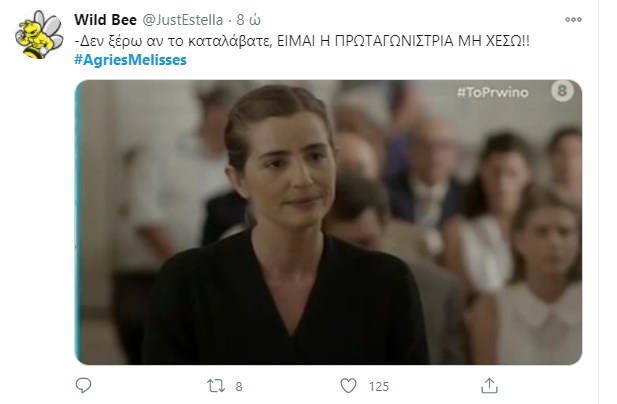The height and width of the screenshot is (404, 617).
Task: Click the channel 8 logo in the GIF
Action: tap(562, 91)
